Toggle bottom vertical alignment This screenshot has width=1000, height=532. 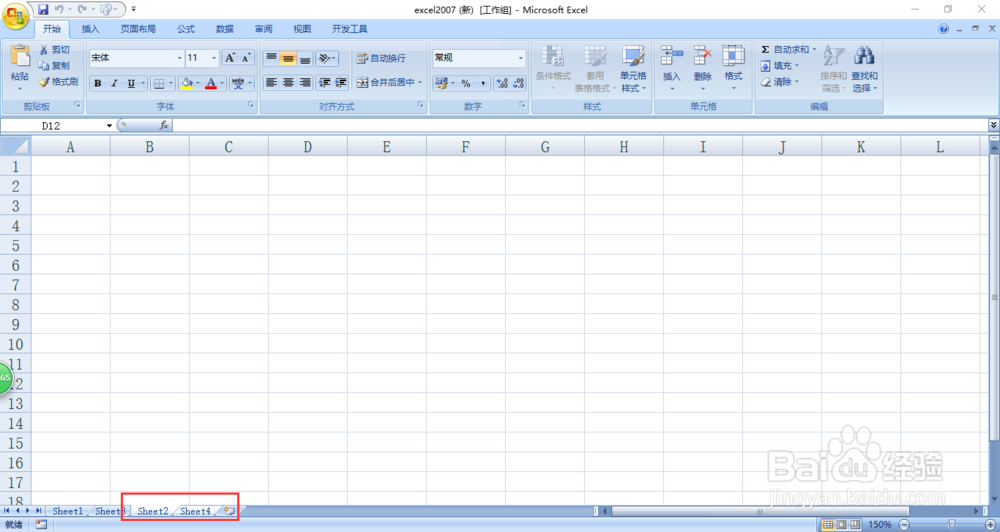(x=305, y=58)
